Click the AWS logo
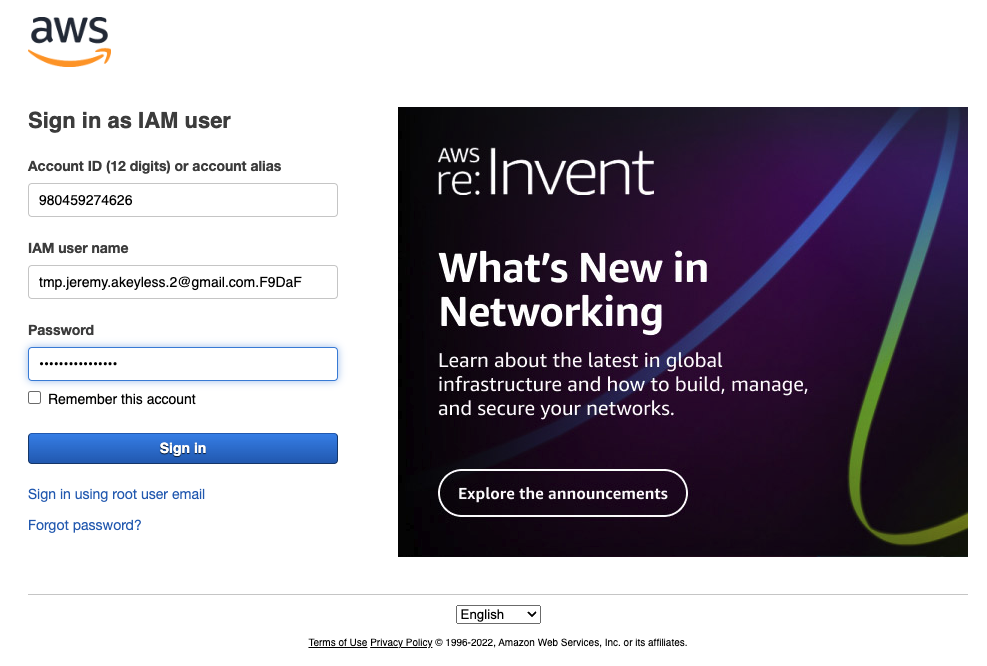This screenshot has height=666, width=987. (x=69, y=41)
